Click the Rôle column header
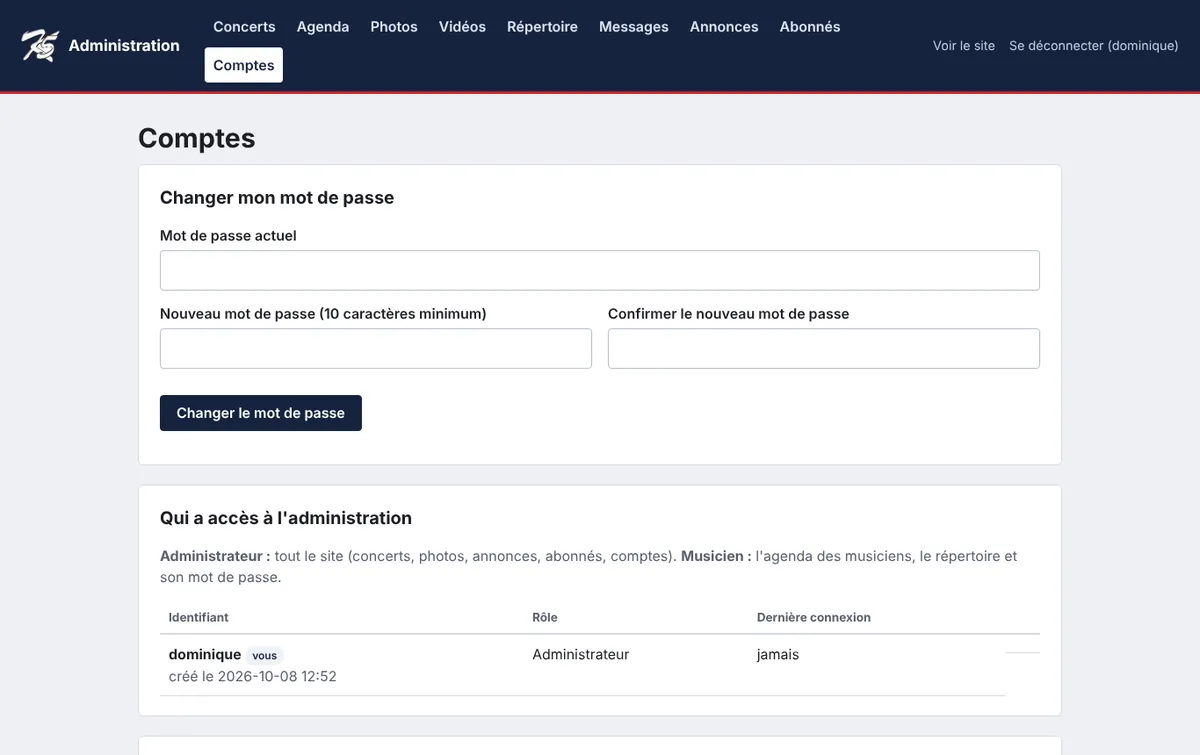 coord(545,617)
